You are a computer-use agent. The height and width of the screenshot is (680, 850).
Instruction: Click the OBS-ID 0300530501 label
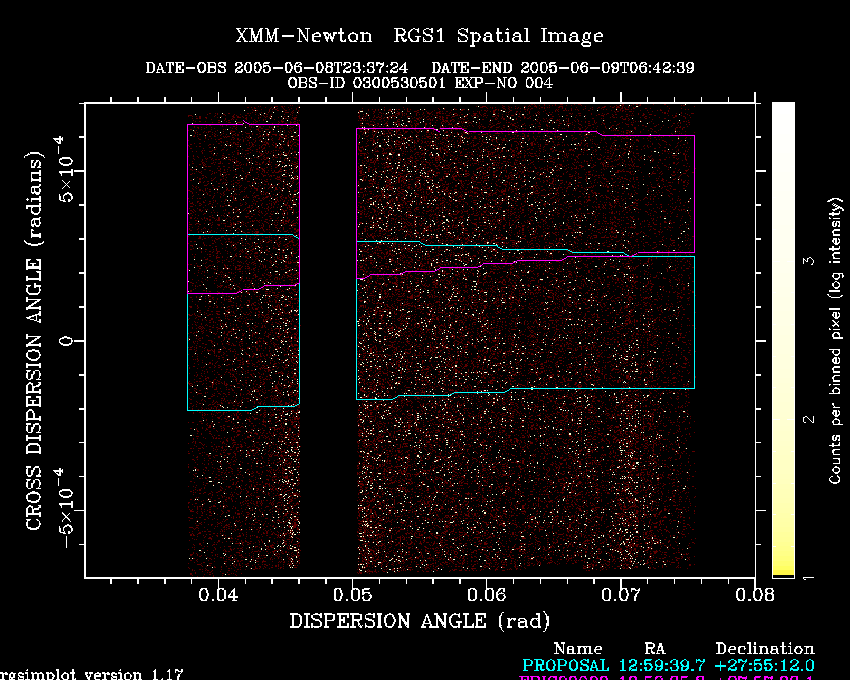click(366, 83)
